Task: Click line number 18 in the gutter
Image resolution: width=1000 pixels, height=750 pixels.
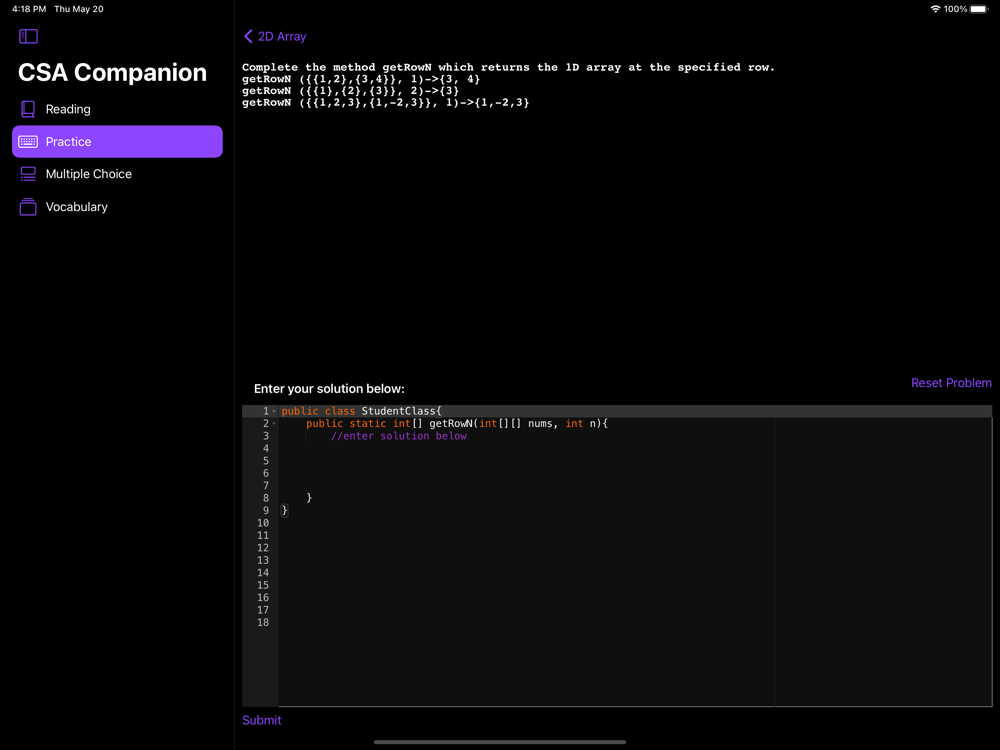Action: pos(263,622)
